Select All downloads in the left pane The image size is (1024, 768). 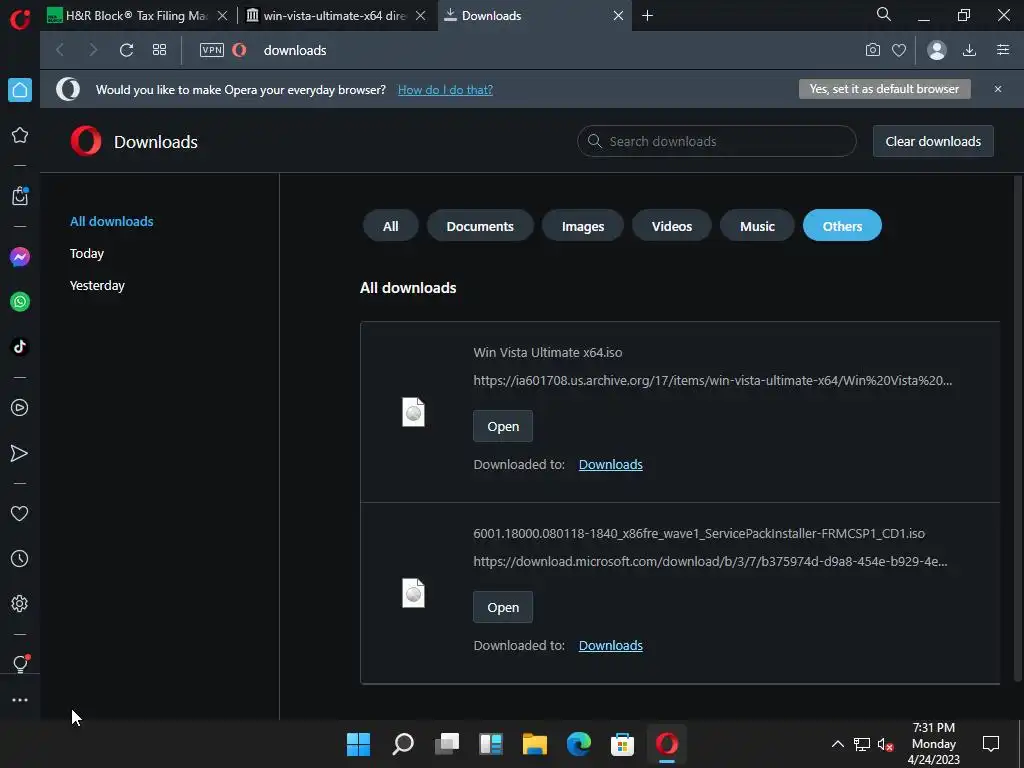(112, 221)
